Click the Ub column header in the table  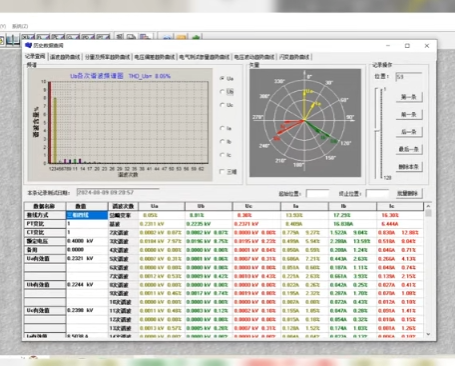(x=209, y=206)
